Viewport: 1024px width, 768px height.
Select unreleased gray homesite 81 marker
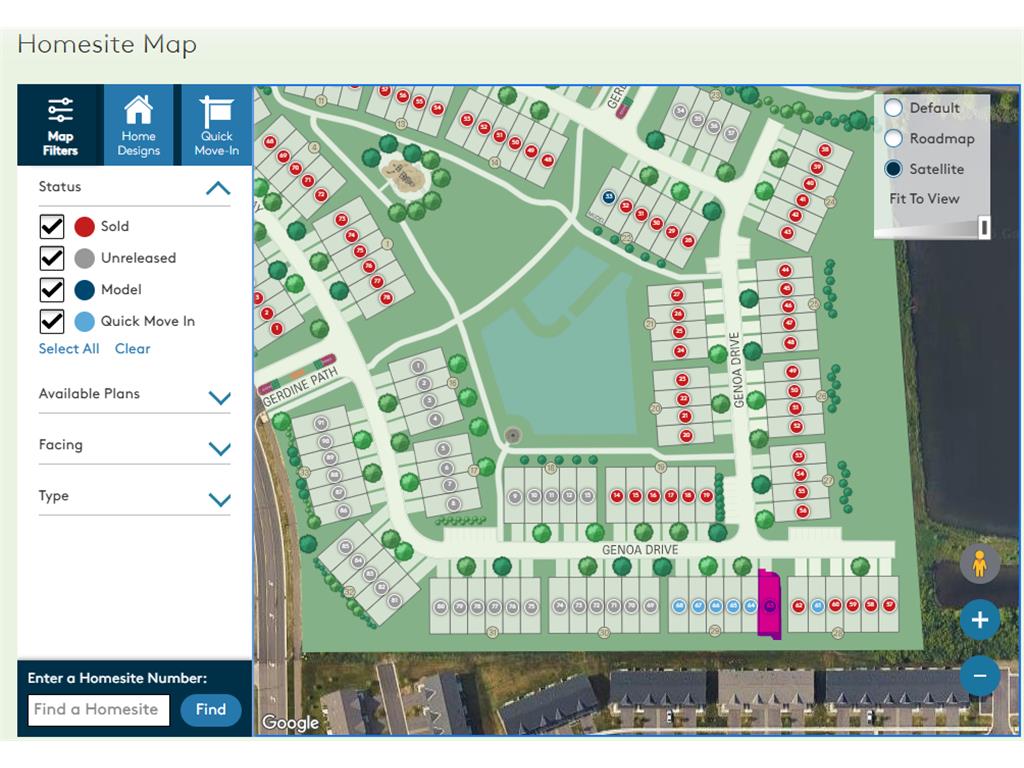click(394, 600)
